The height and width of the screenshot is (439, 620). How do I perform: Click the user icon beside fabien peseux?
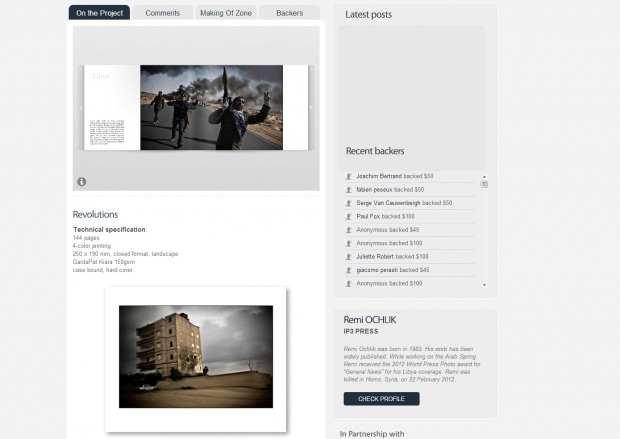pos(348,189)
